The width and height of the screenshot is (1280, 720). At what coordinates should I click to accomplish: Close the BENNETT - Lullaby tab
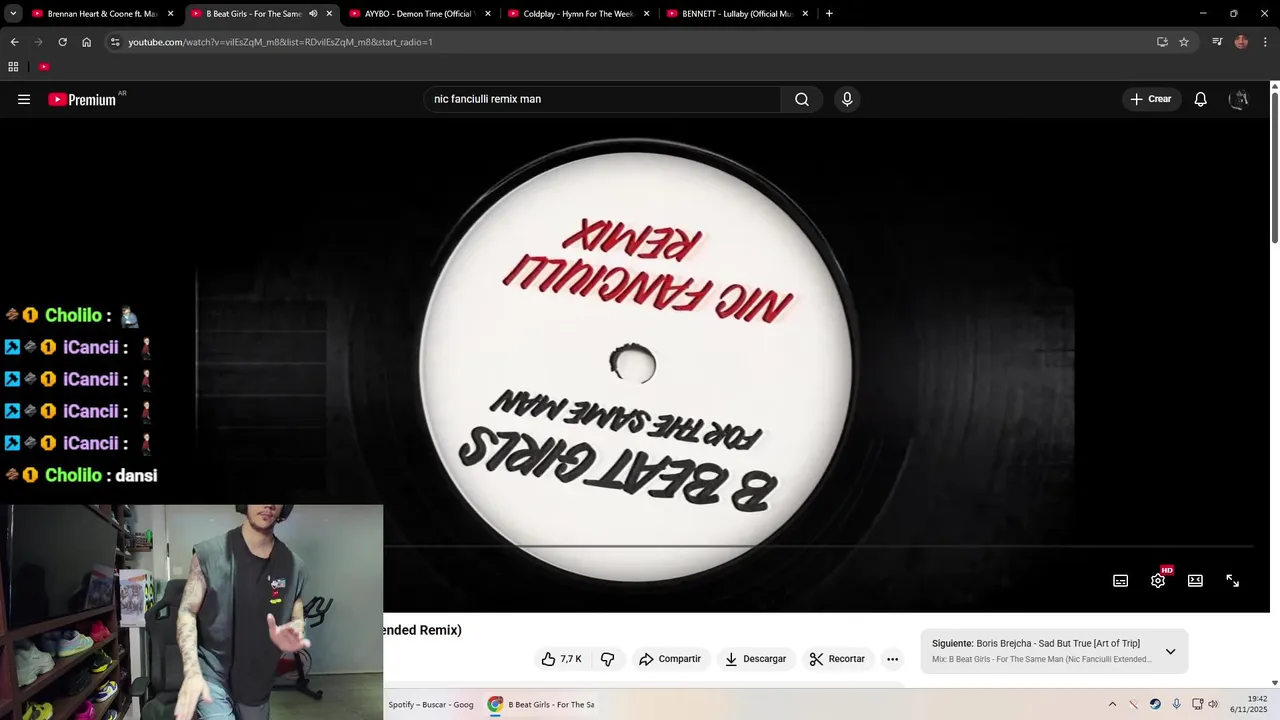(805, 14)
